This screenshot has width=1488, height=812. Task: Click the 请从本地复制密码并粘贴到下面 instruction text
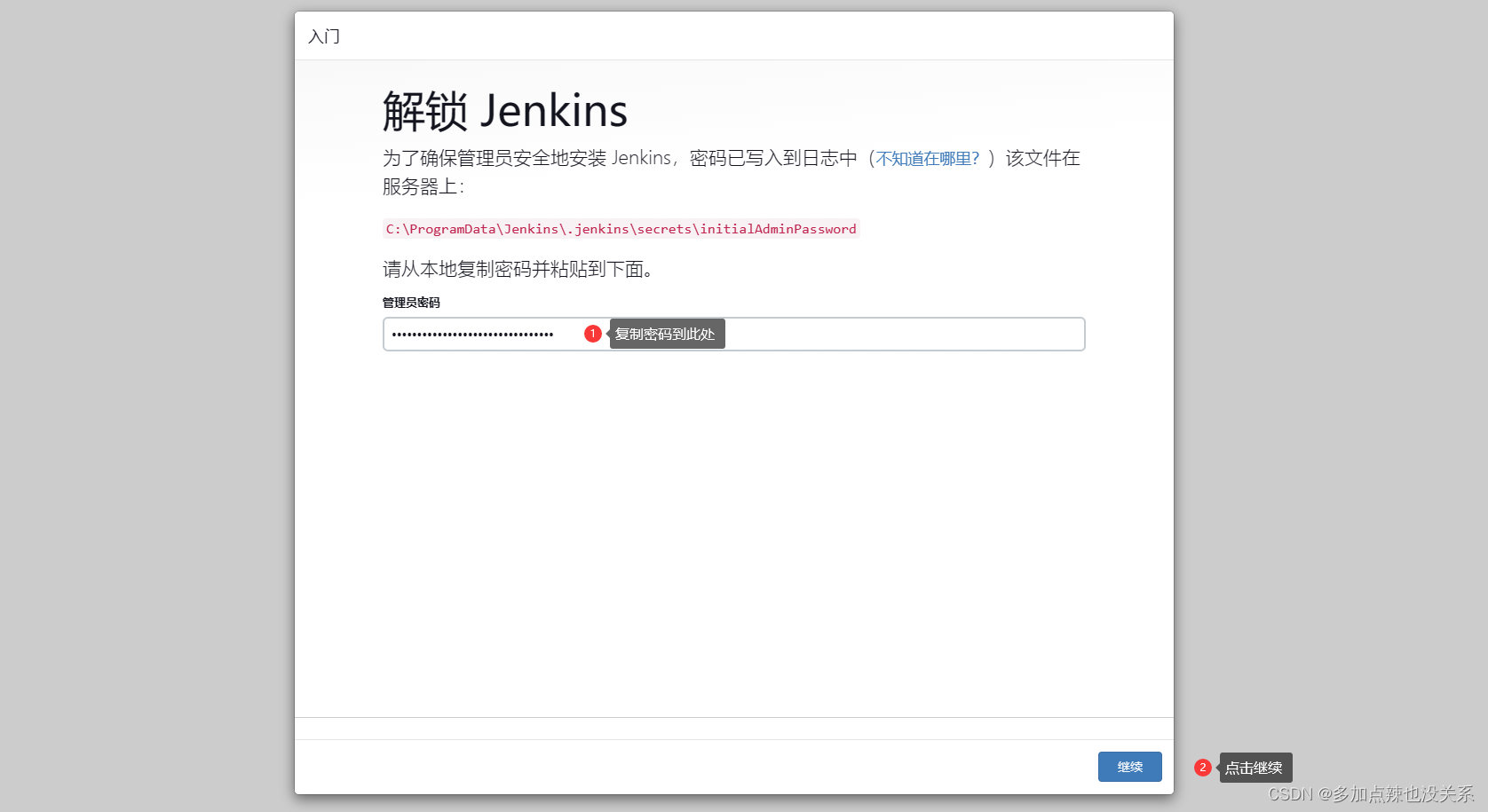[518, 269]
